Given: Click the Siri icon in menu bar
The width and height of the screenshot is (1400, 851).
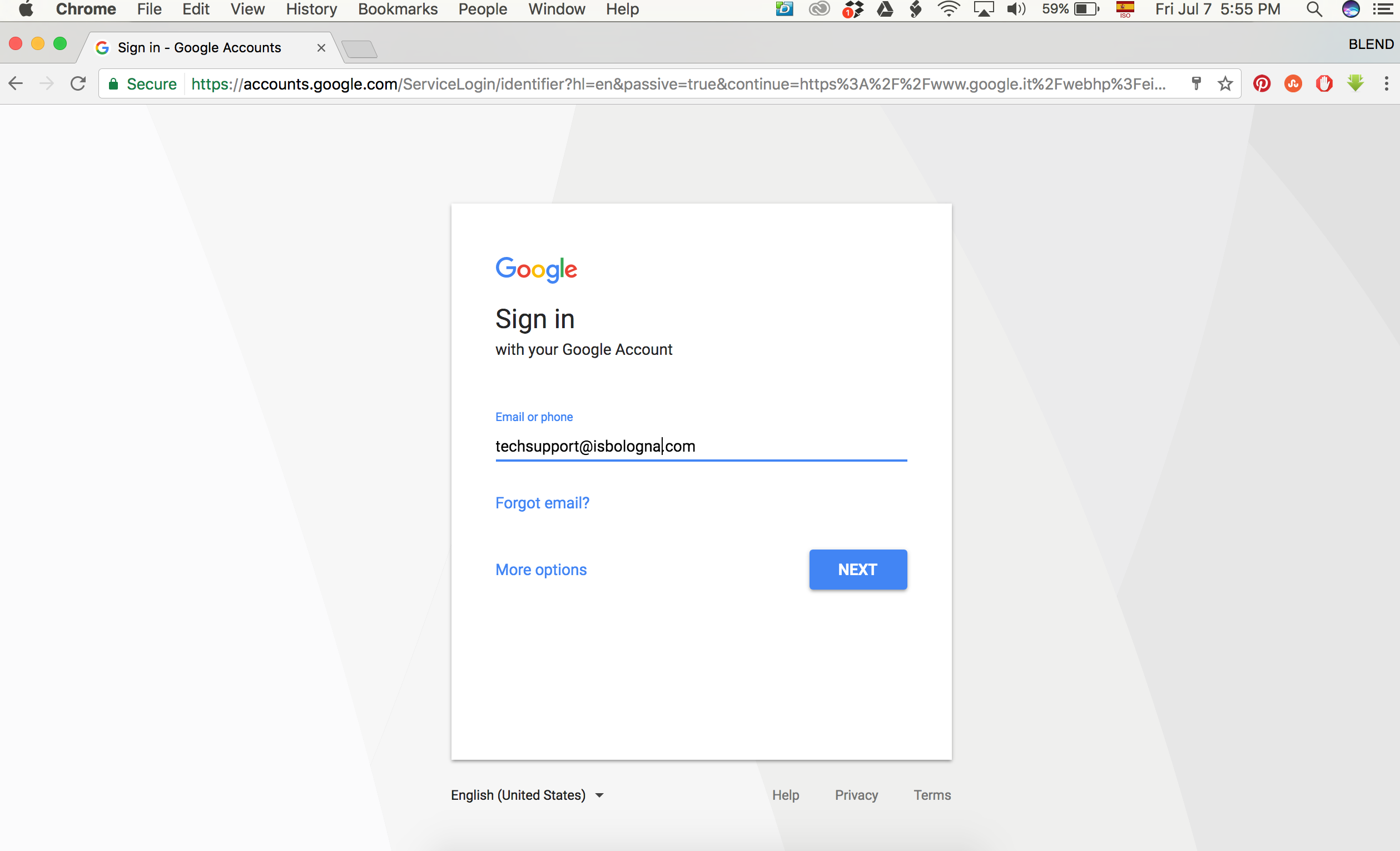Looking at the screenshot, I should pyautogui.click(x=1350, y=9).
